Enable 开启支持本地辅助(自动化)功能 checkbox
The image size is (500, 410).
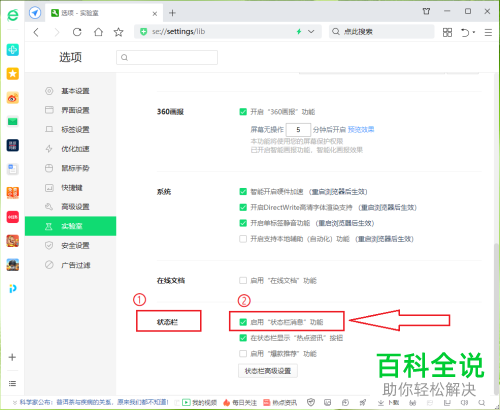point(243,239)
